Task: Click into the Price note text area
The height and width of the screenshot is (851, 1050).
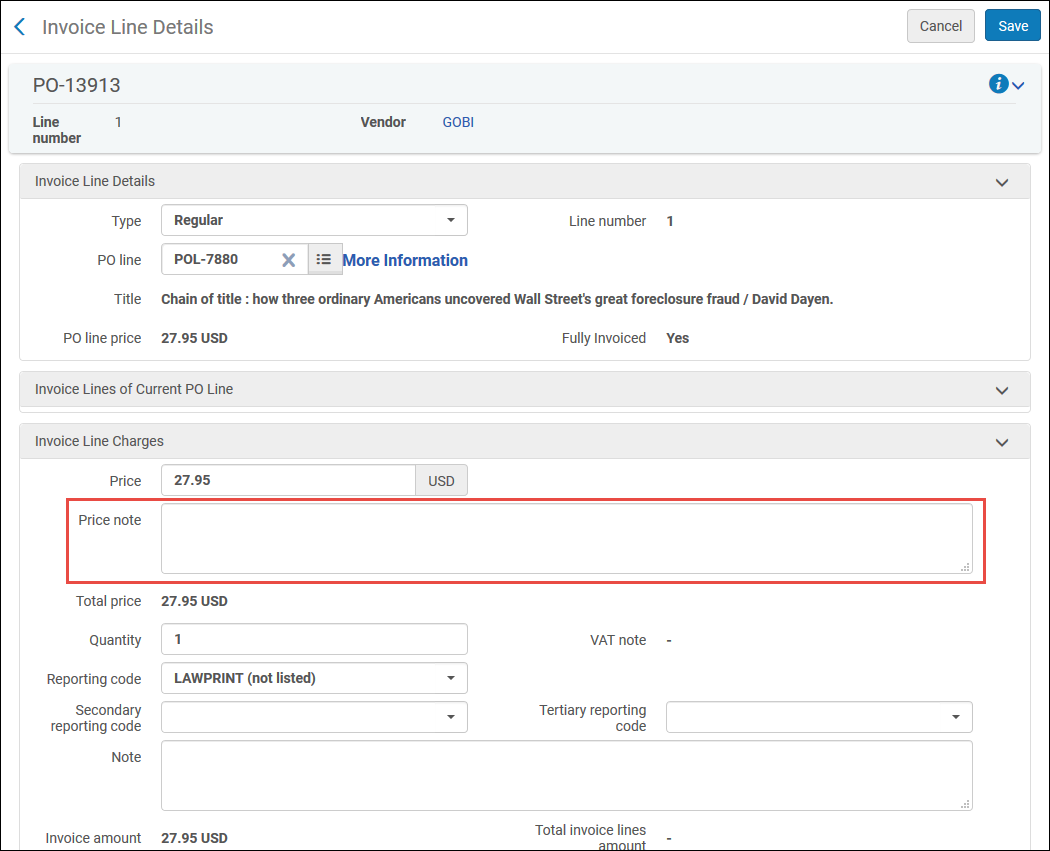Action: [567, 539]
